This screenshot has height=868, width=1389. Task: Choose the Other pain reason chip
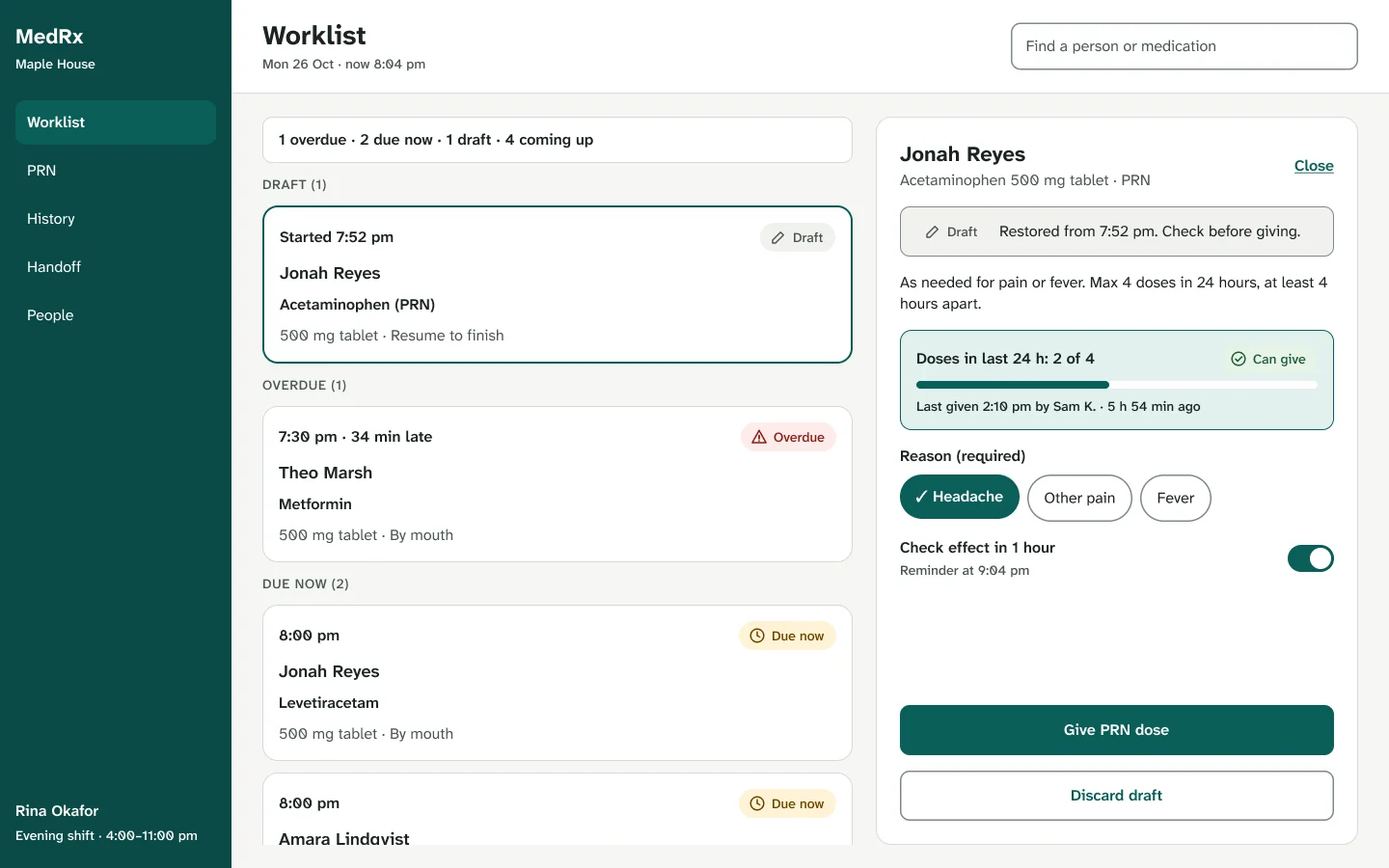[x=1079, y=498]
